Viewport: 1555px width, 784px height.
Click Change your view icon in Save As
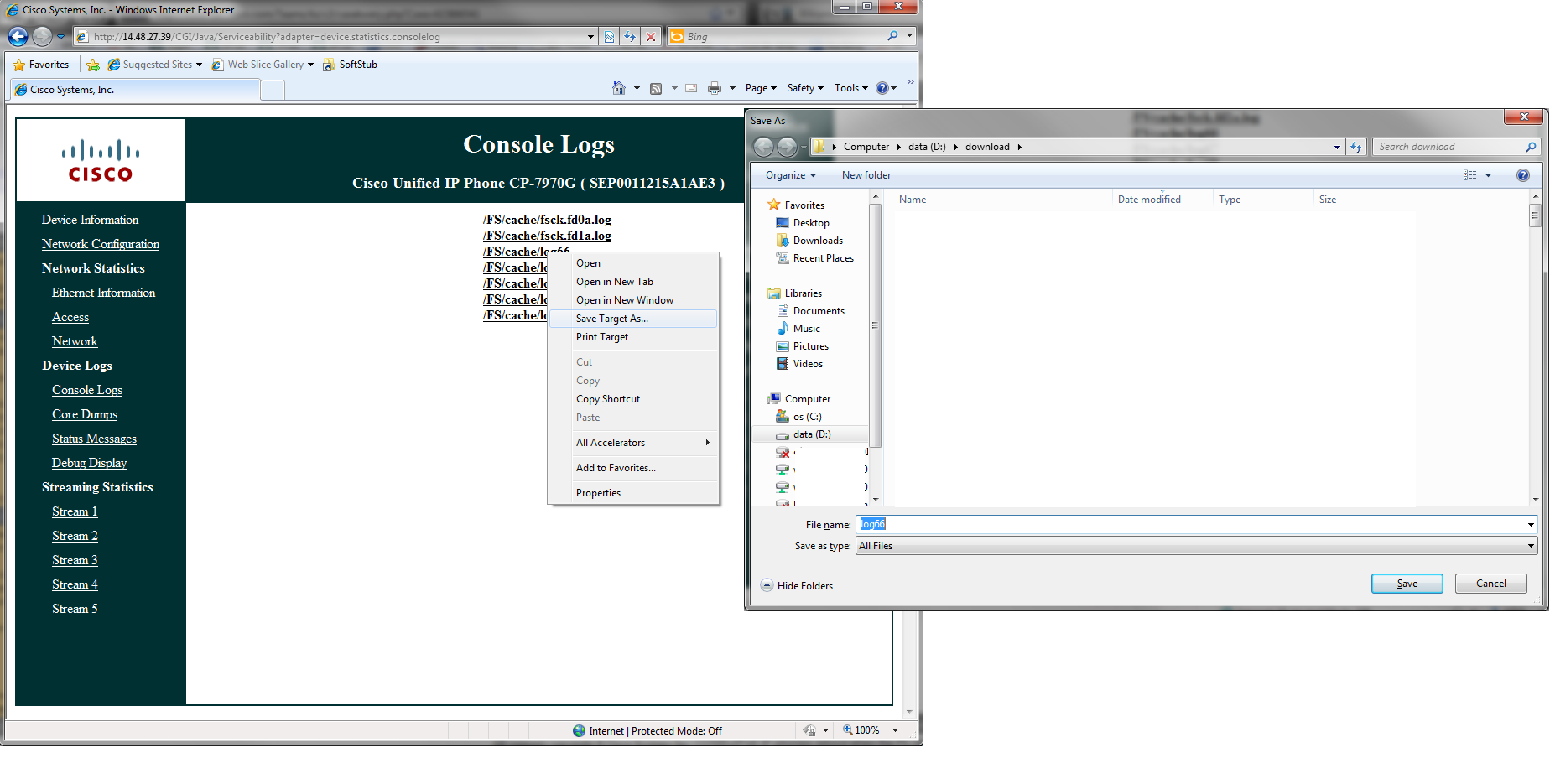[x=1470, y=175]
